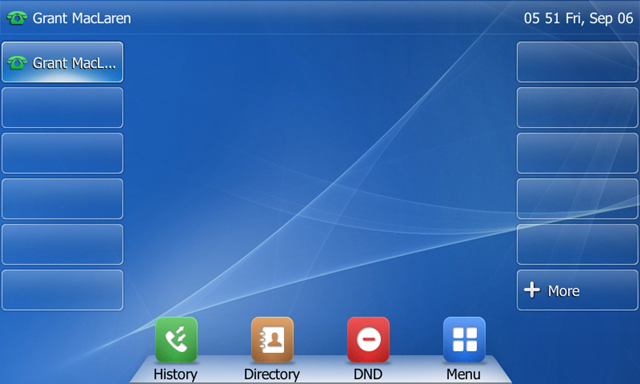Viewport: 640px width, 384px height.
Task: Open the green History call log icon
Action: 176,340
